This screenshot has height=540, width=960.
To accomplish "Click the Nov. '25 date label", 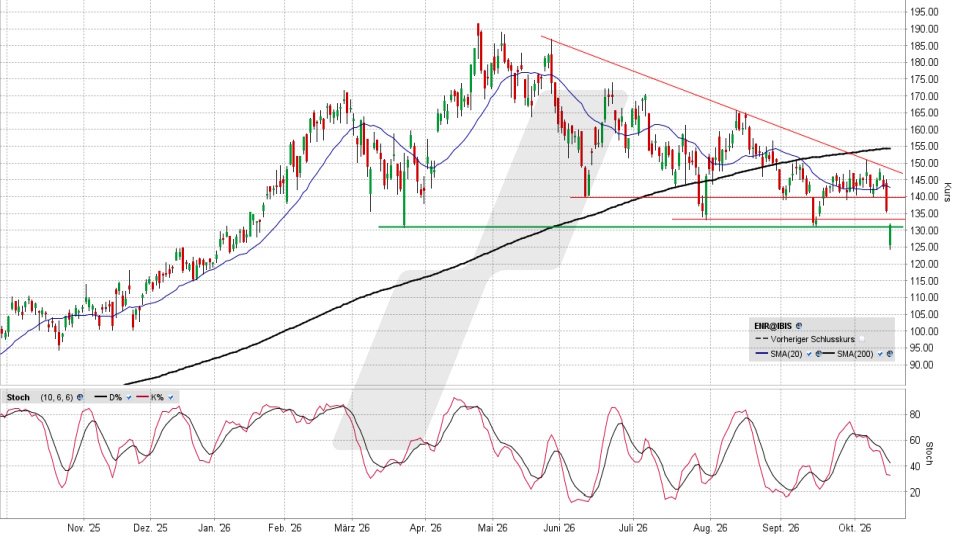I will [x=84, y=528].
